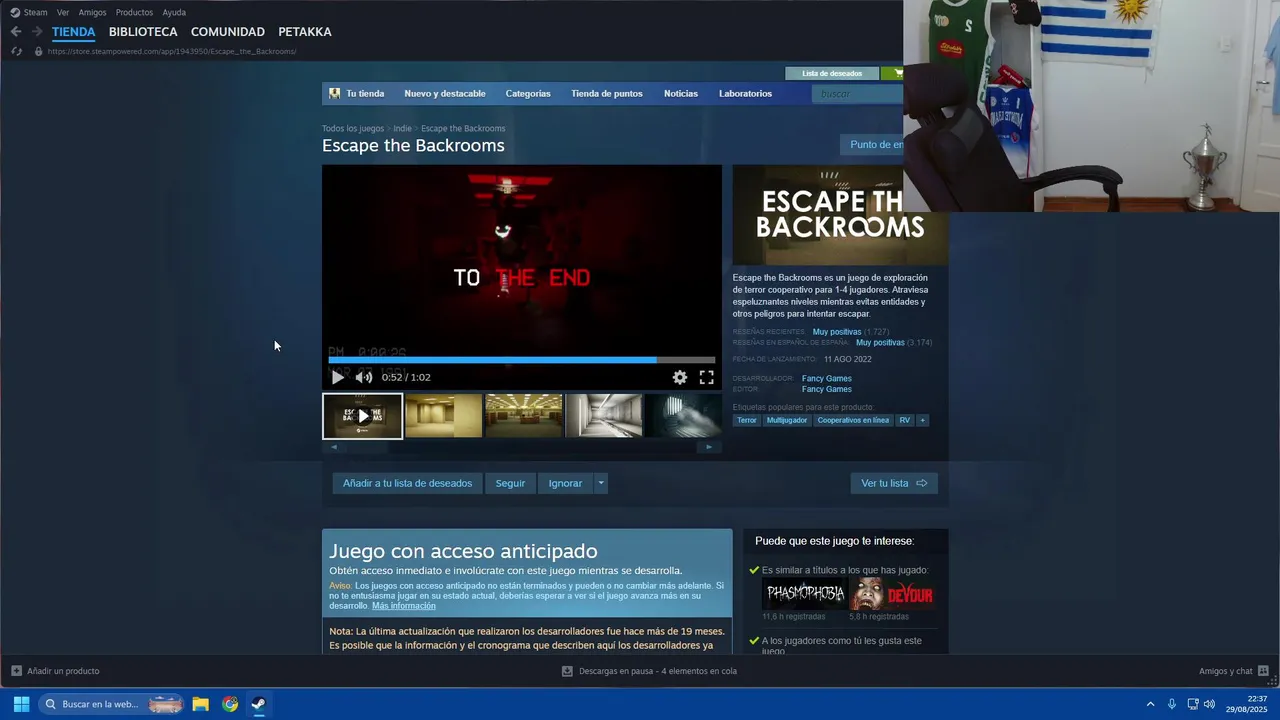
Task: Expand the Categorías menu
Action: pyautogui.click(x=528, y=94)
